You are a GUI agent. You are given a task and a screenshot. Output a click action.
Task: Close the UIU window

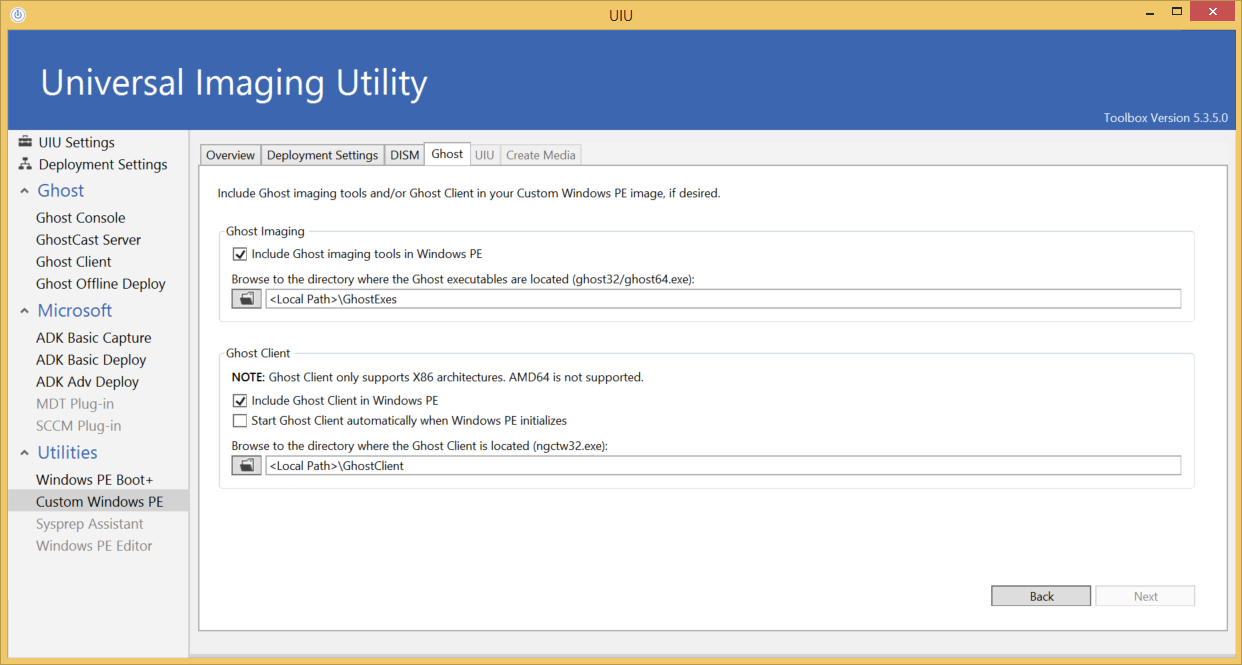[1213, 12]
